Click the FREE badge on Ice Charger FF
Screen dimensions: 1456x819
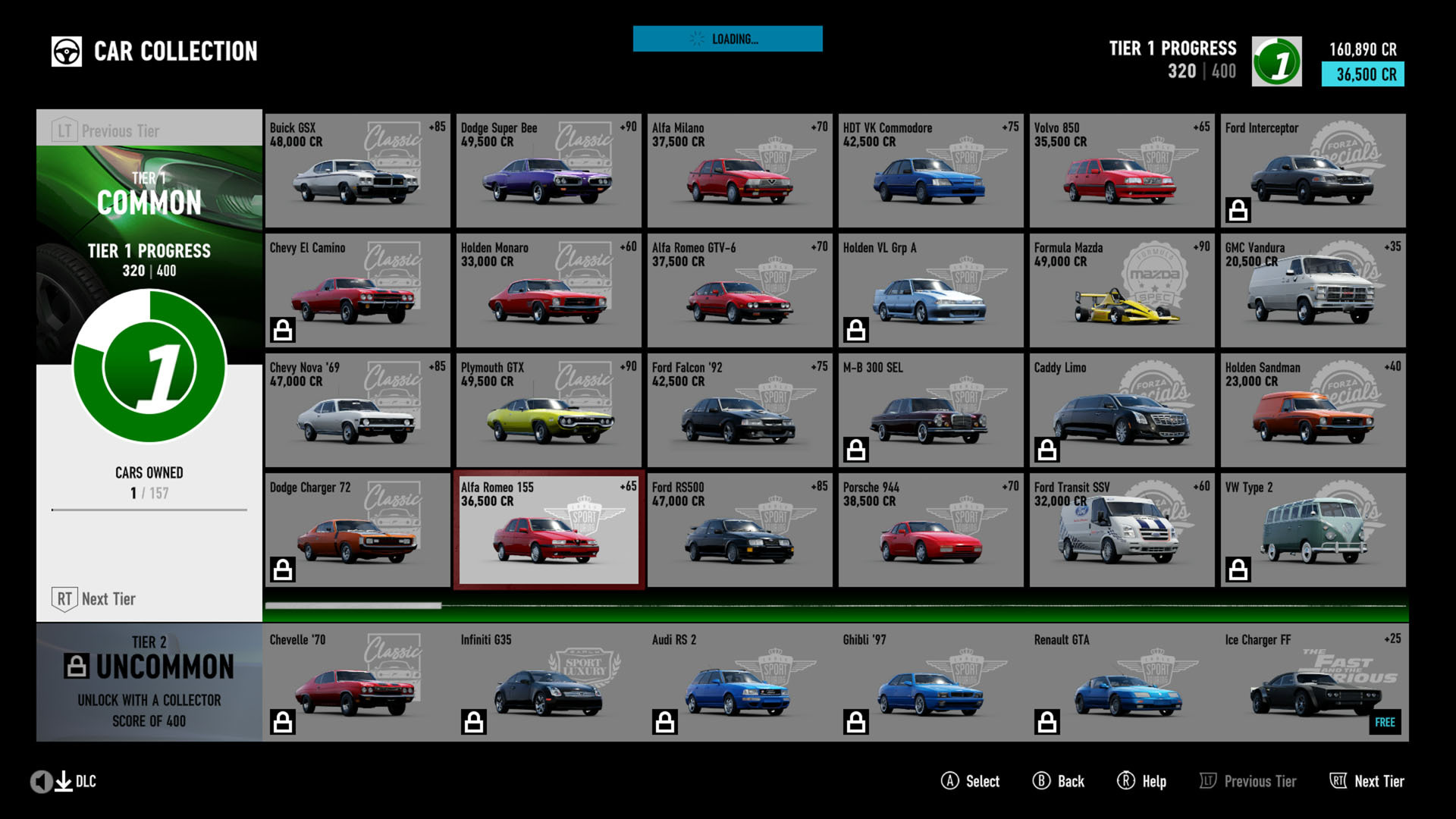1385,722
